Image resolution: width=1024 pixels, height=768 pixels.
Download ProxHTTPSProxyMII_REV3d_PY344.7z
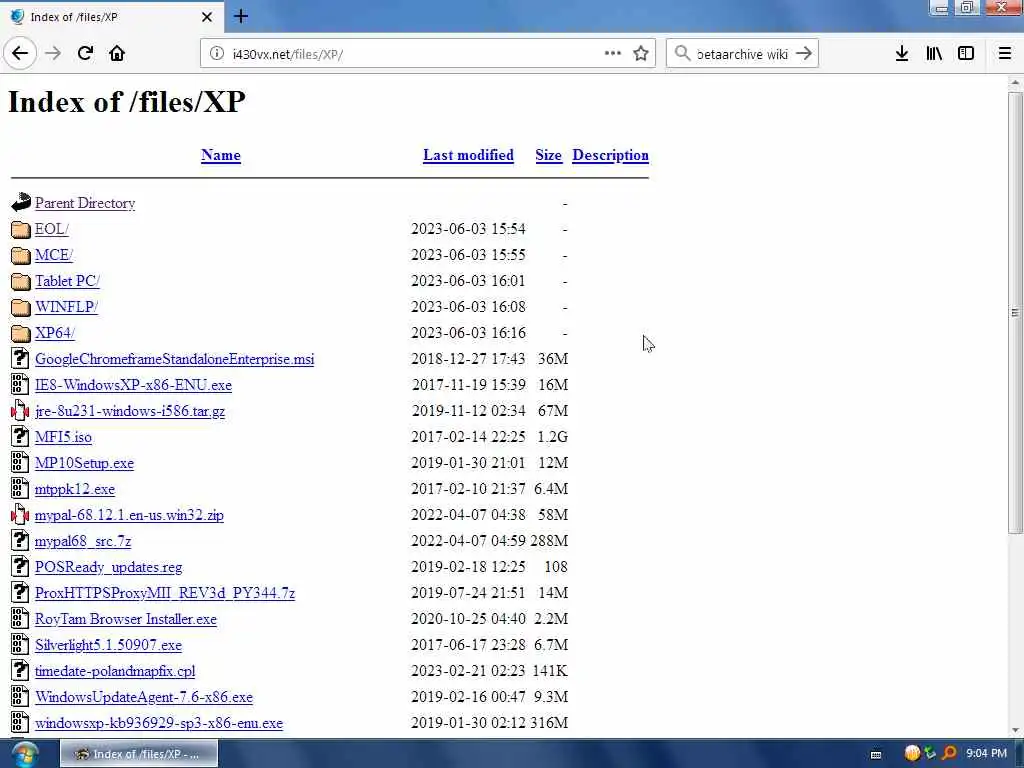165,593
